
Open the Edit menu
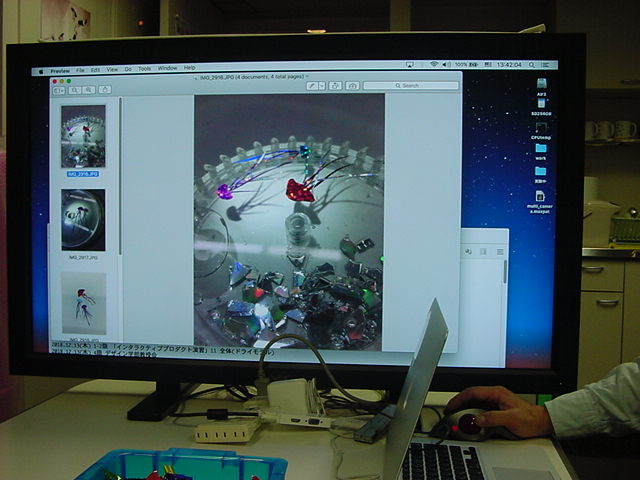coord(96,70)
